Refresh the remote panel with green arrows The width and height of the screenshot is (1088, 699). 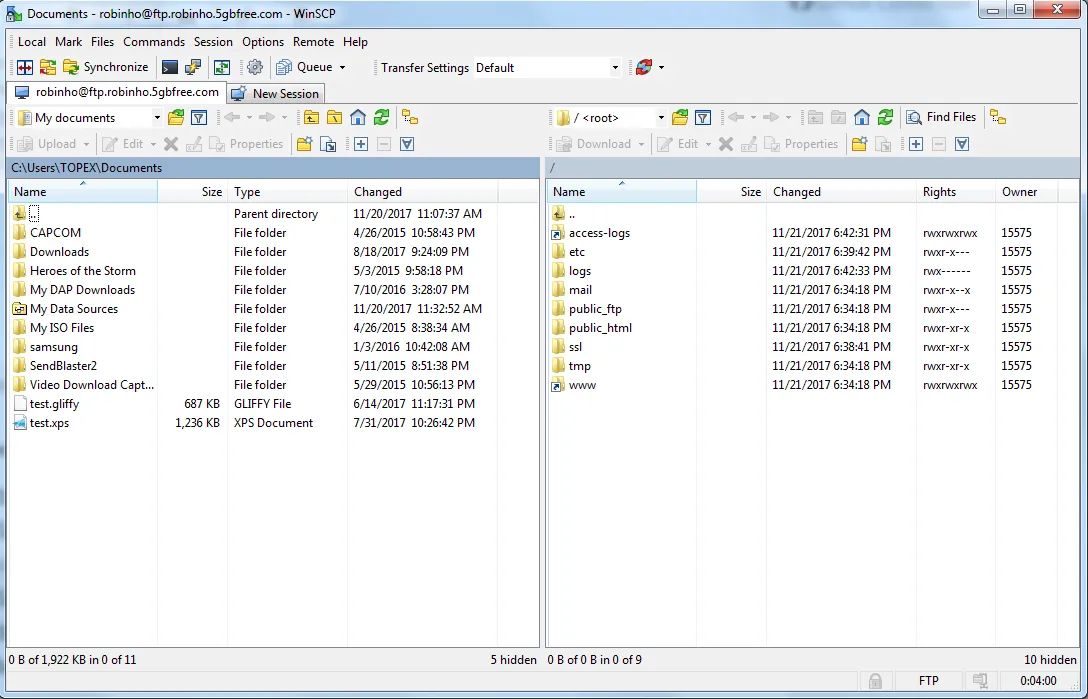pyautogui.click(x=885, y=117)
